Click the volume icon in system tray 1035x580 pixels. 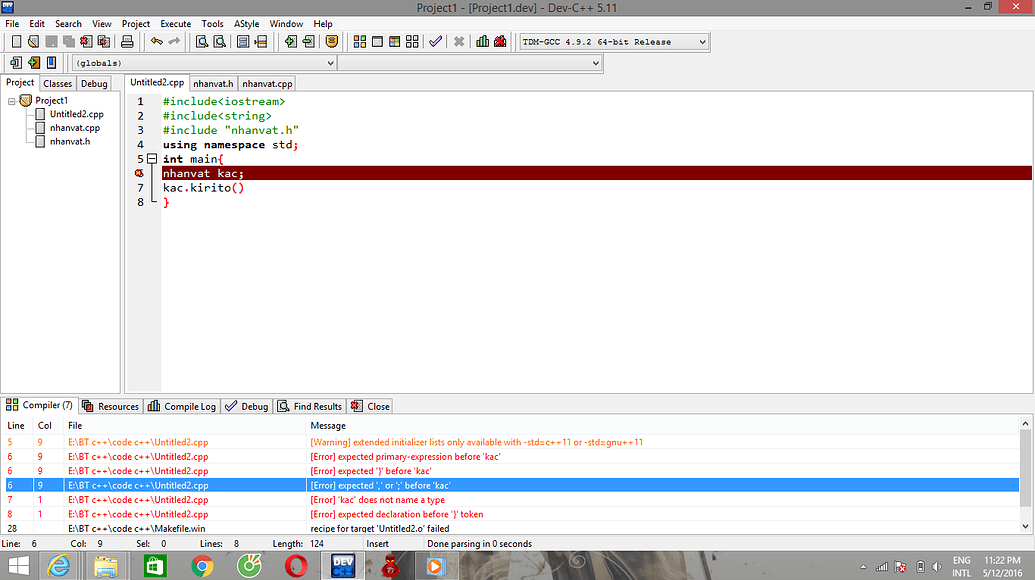(937, 567)
